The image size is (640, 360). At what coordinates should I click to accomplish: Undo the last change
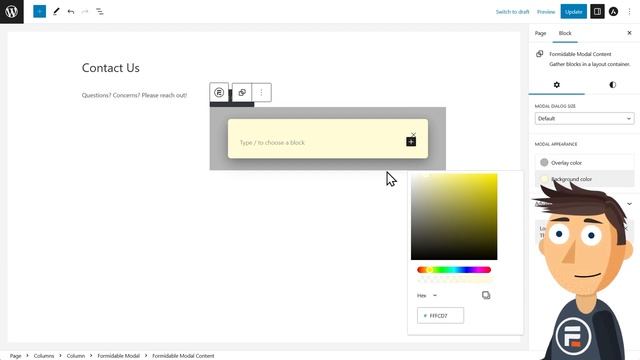(x=71, y=11)
